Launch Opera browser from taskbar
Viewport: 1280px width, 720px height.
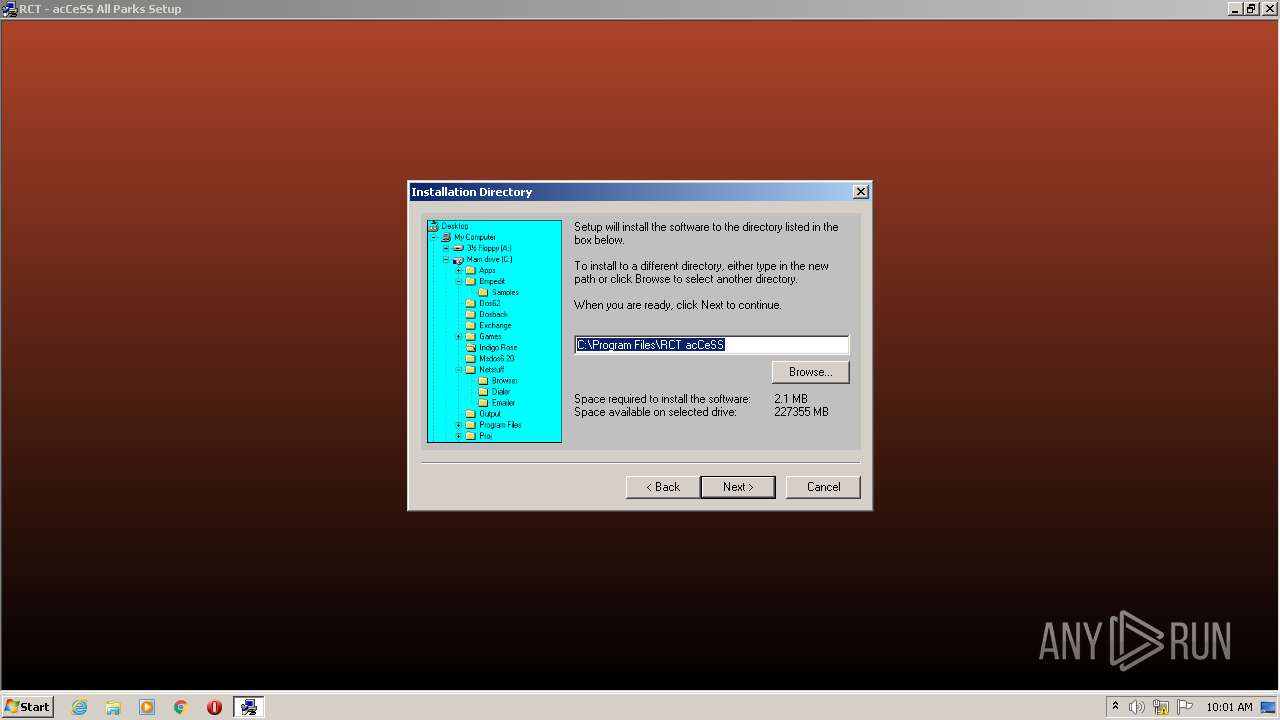214,707
